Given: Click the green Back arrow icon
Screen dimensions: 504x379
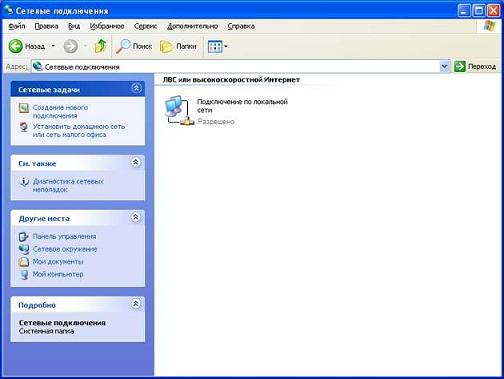Looking at the screenshot, I should [16, 46].
